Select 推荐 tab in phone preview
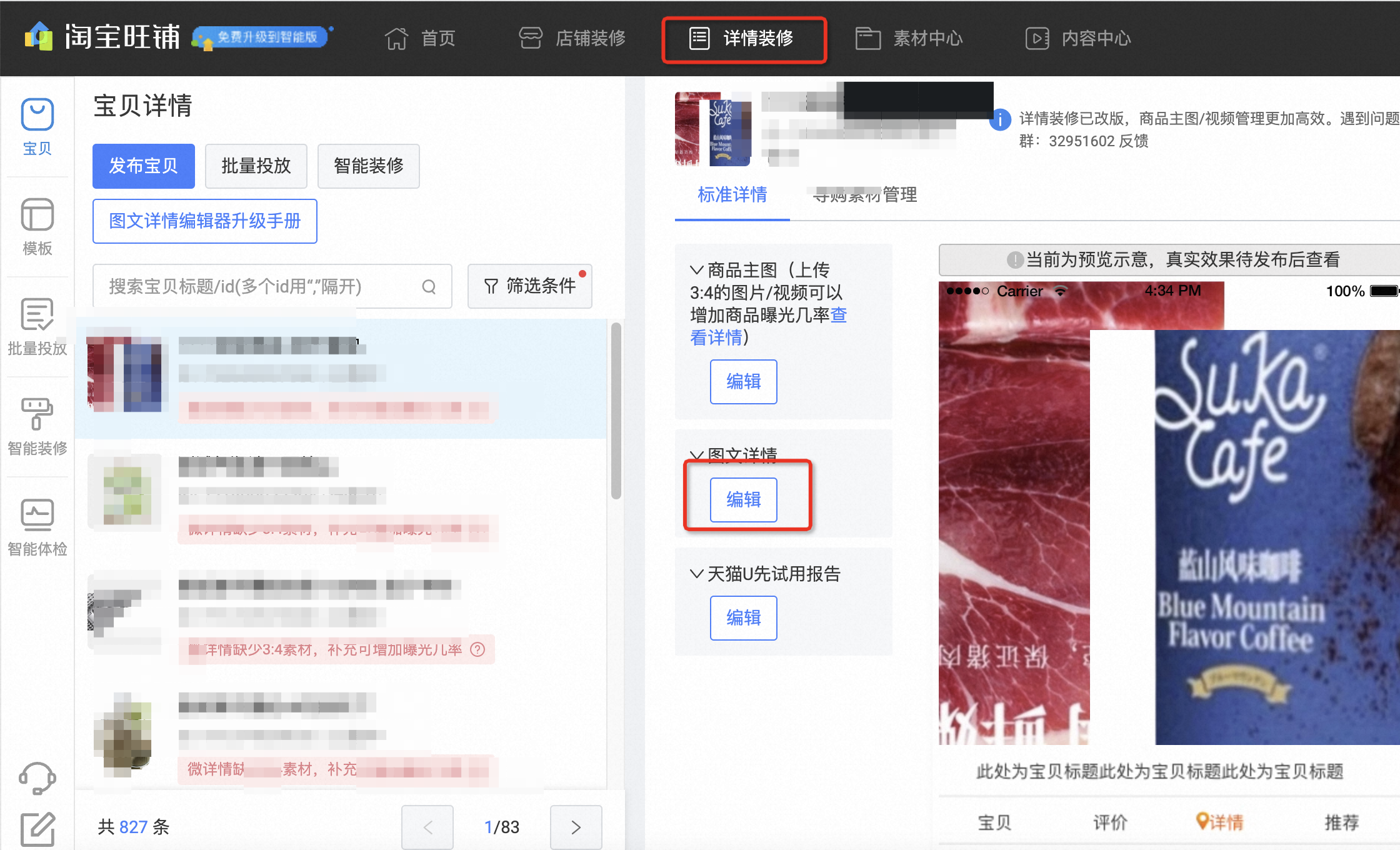The width and height of the screenshot is (1400, 850). pyautogui.click(x=1342, y=822)
